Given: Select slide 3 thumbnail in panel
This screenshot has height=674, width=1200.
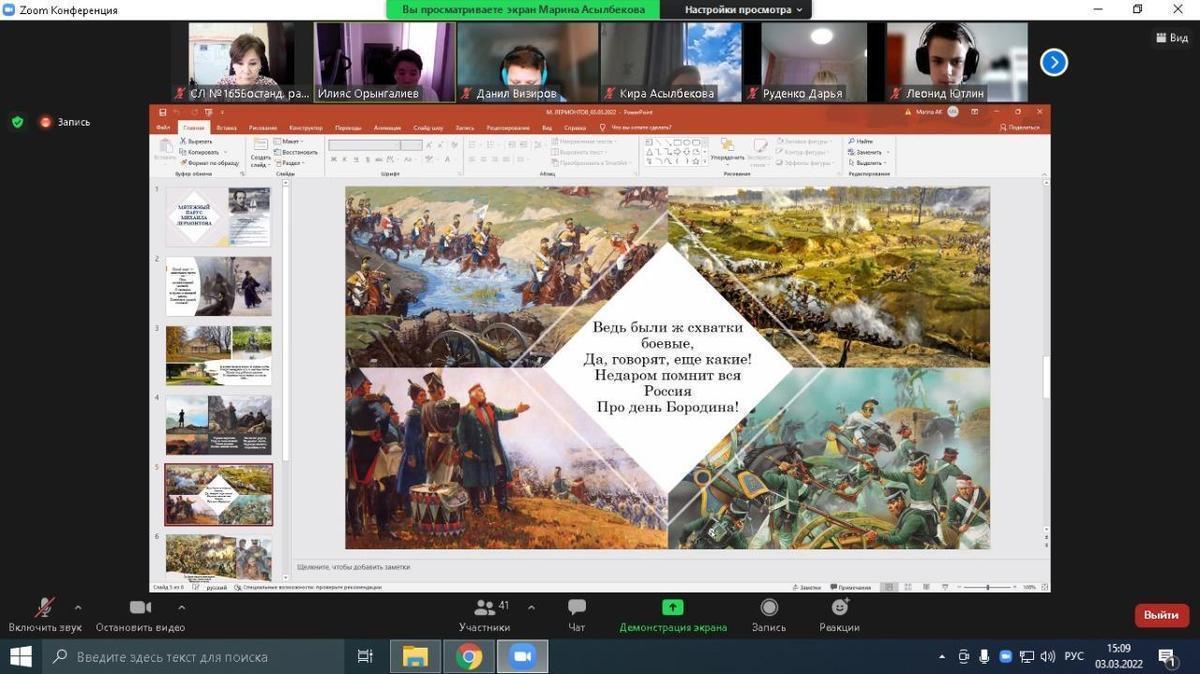Looking at the screenshot, I should click(x=218, y=354).
